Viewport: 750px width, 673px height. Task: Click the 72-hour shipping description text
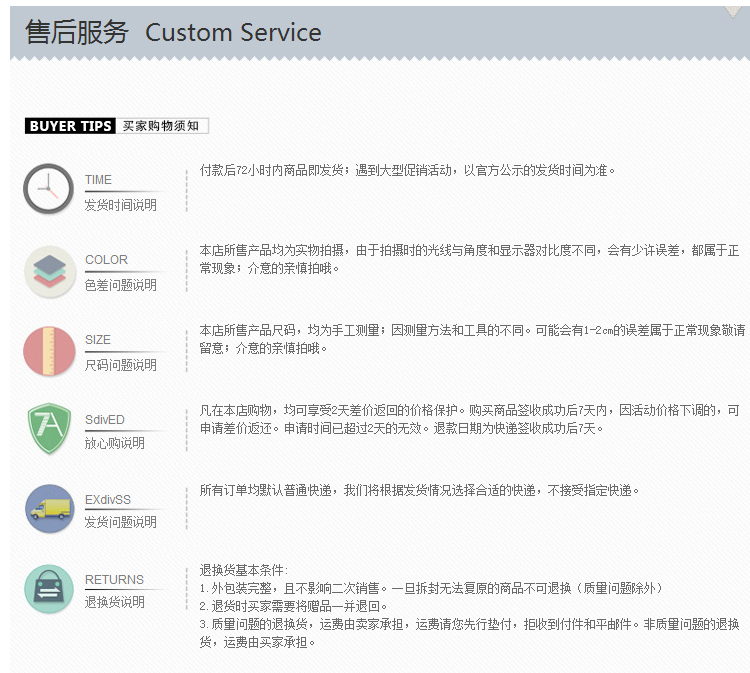point(408,170)
